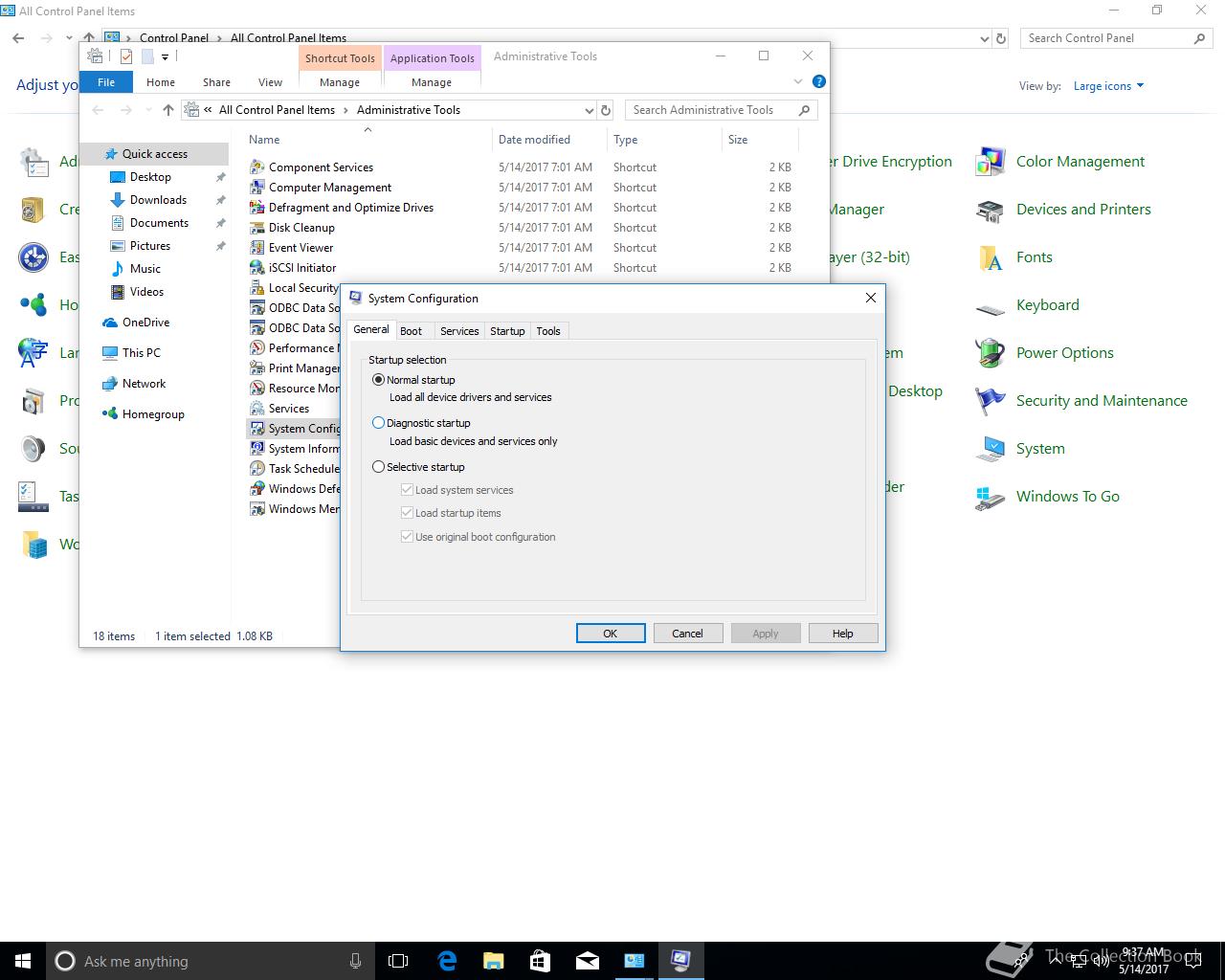Viewport: 1225px width, 980px height.
Task: Click All Control Panel Items breadcrumb in Explorer
Action: tap(277, 110)
